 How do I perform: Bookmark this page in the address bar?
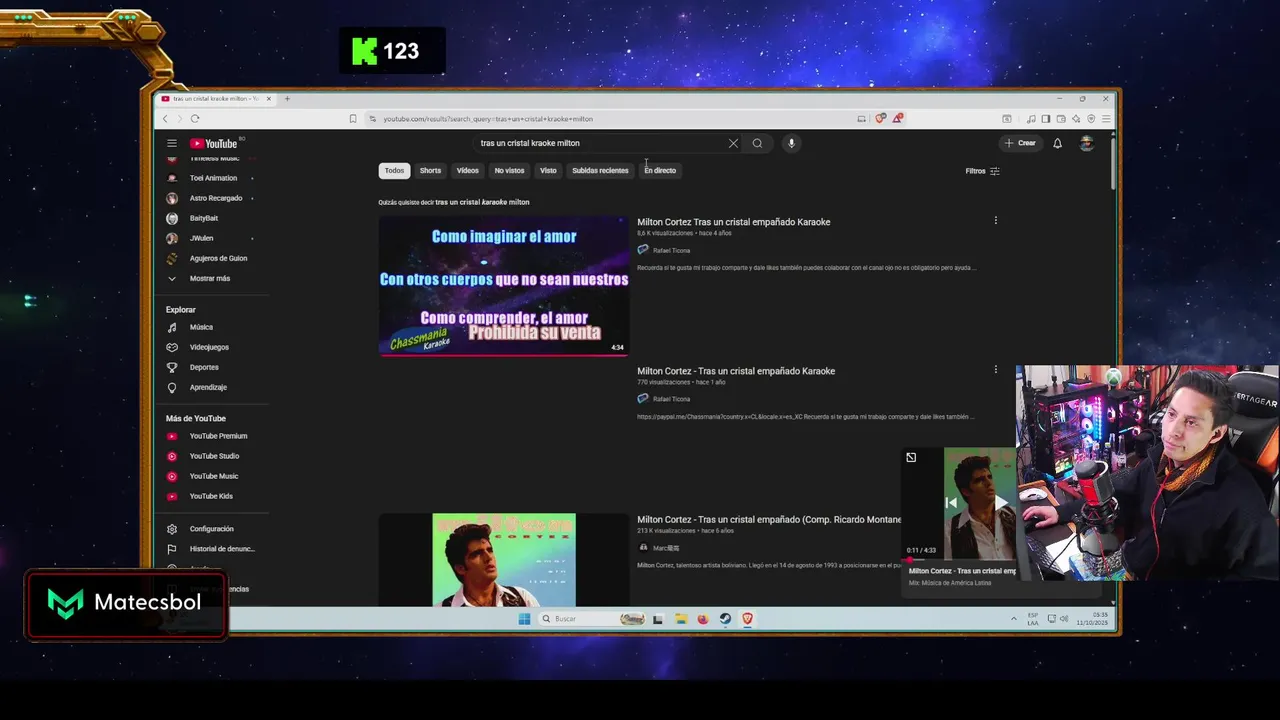tap(353, 119)
